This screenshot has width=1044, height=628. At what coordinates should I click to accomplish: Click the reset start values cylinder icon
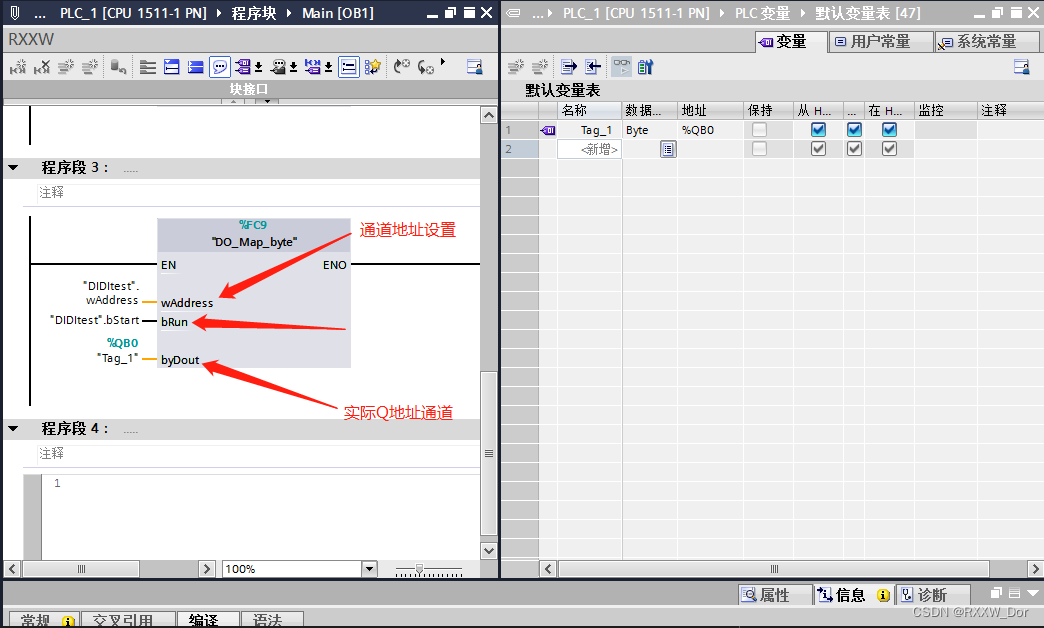pos(119,67)
